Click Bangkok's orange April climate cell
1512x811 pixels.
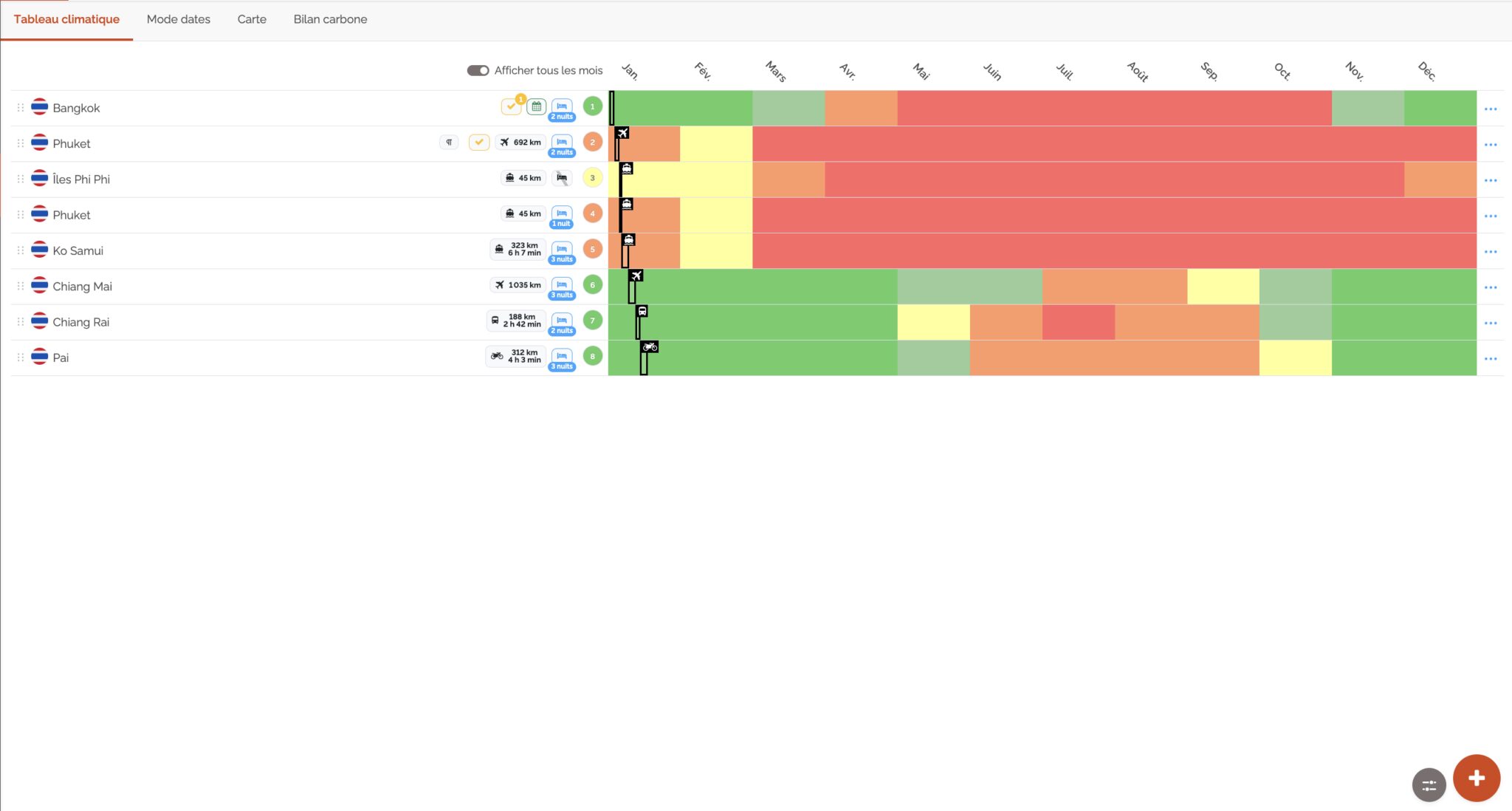861,108
